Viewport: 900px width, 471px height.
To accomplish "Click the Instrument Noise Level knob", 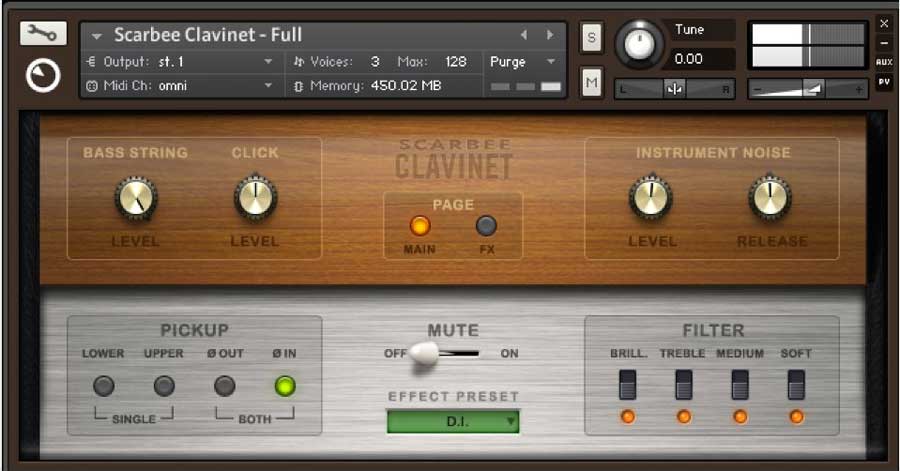I will coord(651,198).
